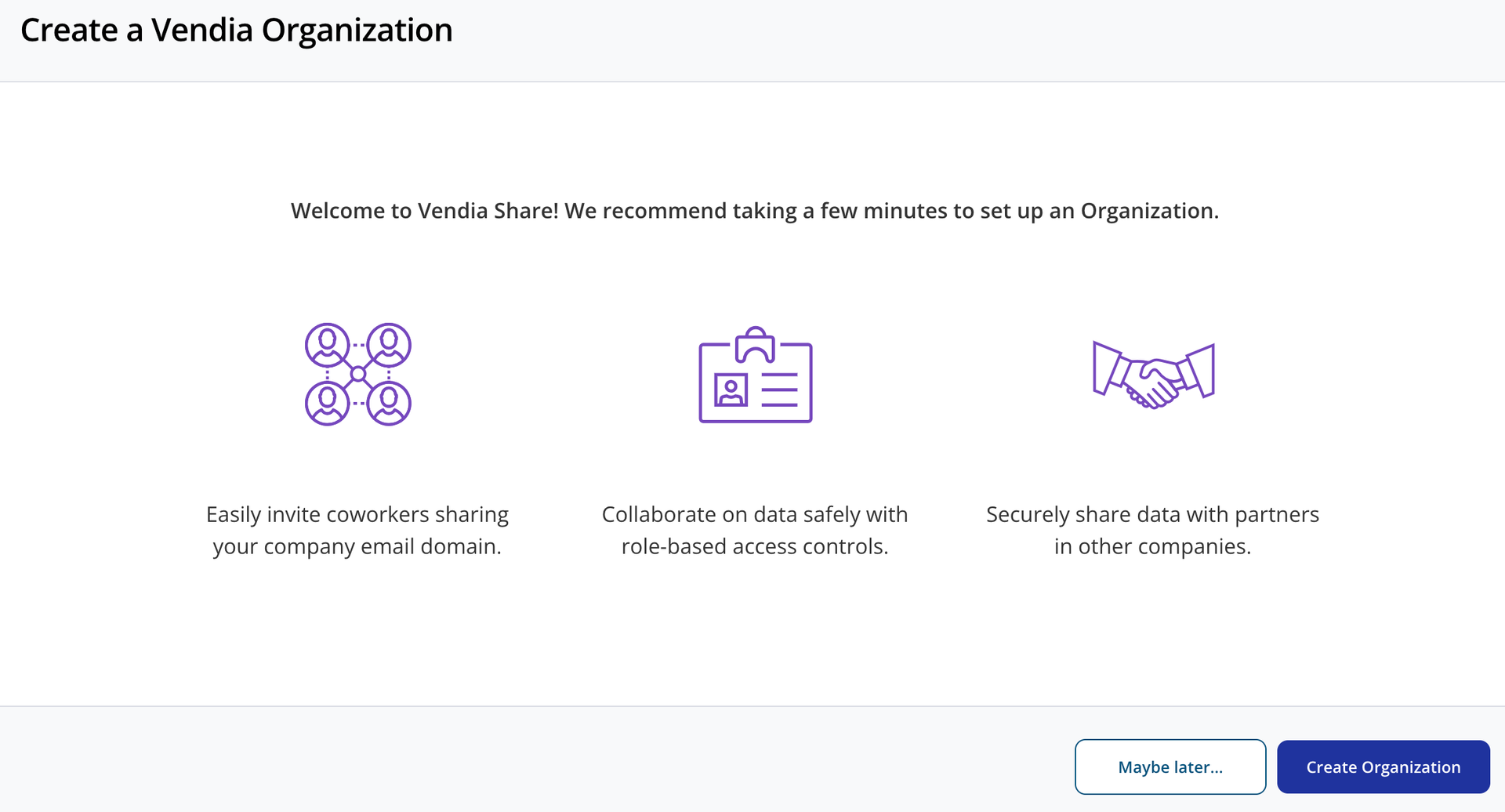Click the handshake partners icon
This screenshot has height=812, width=1505.
(x=1153, y=375)
